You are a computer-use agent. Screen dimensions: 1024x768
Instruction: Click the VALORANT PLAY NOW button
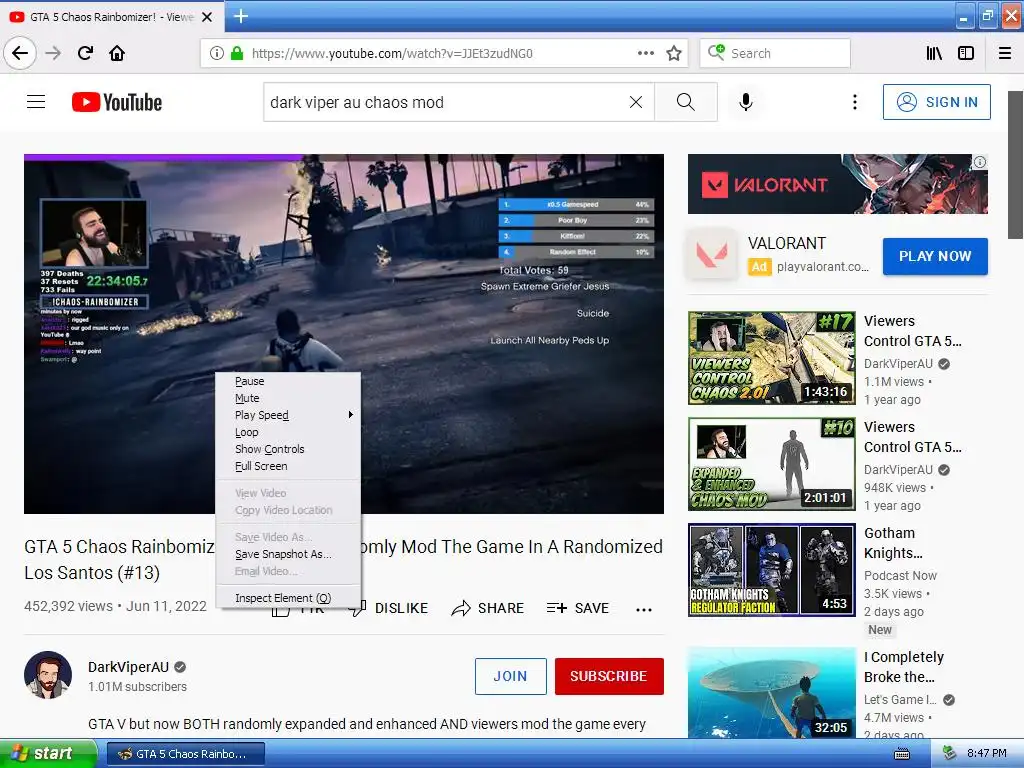pyautogui.click(x=935, y=256)
